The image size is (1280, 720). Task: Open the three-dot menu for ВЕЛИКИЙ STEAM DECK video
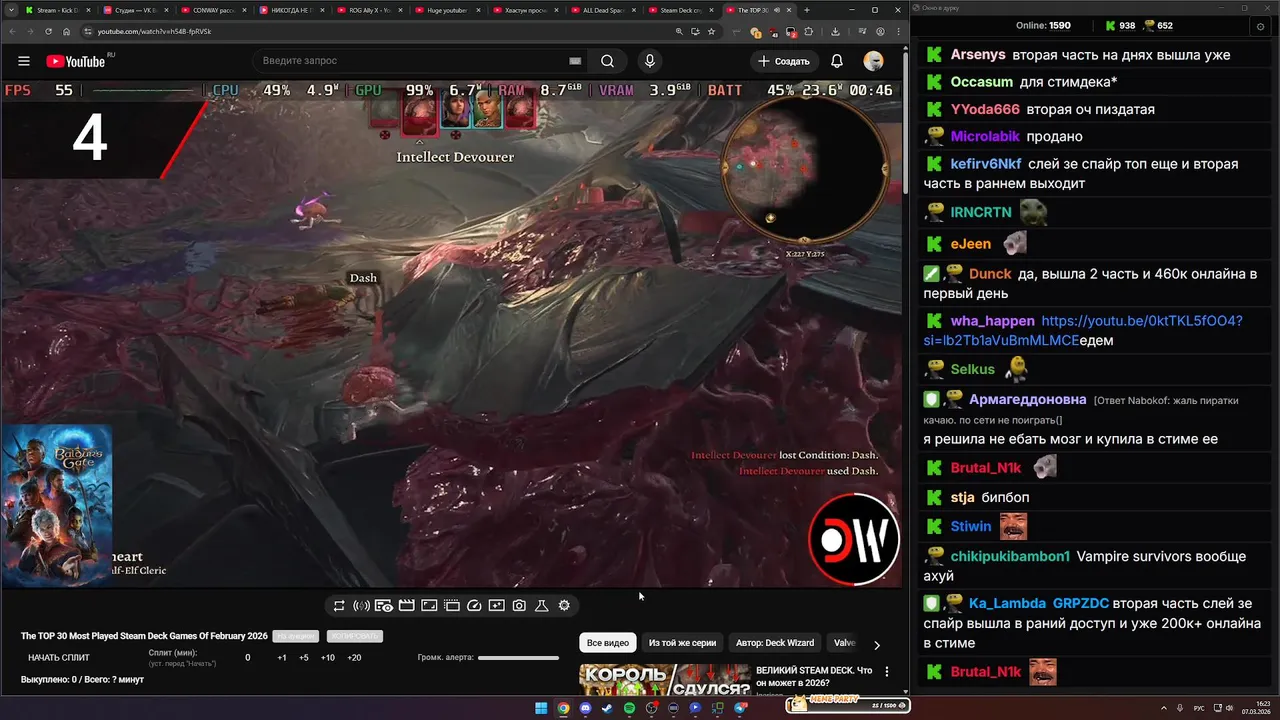[886, 672]
